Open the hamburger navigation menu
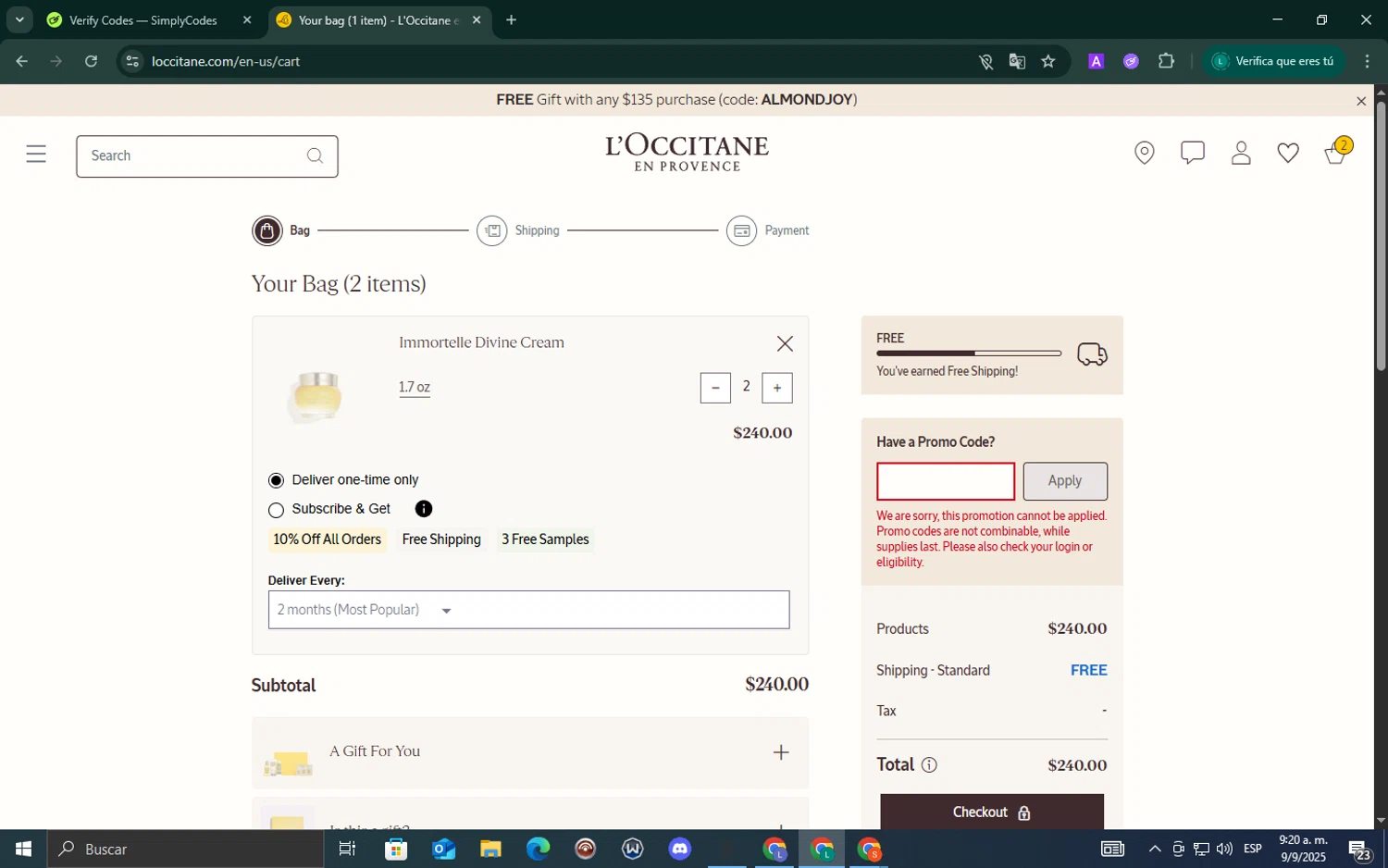Screen dimensions: 1388x868 tap(36, 155)
